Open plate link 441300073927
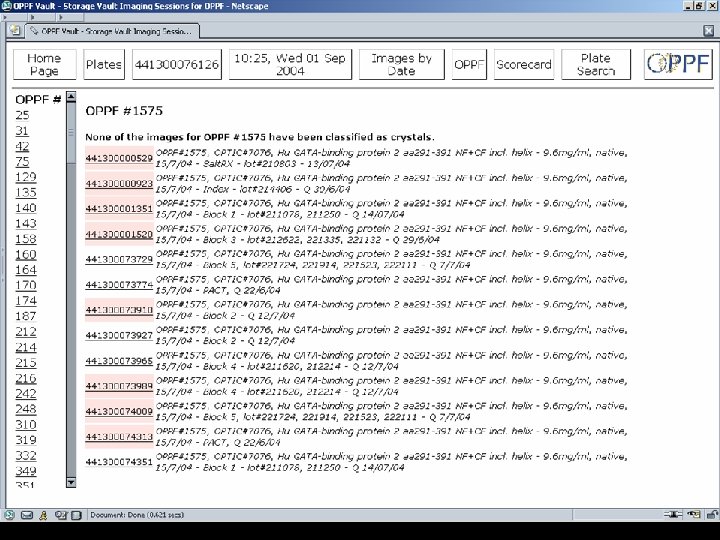The image size is (720, 540). 119,335
